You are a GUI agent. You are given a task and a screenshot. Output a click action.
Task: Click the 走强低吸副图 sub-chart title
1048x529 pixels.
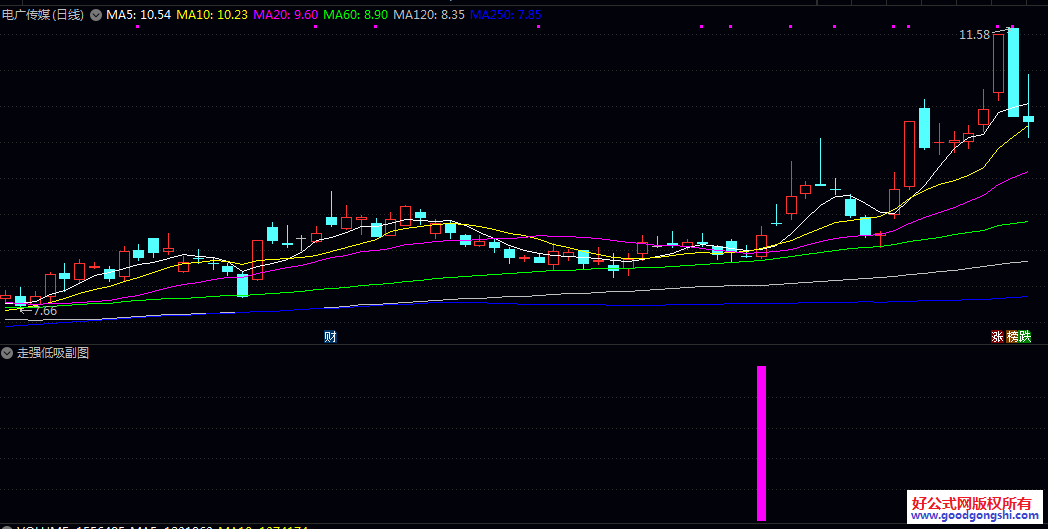coord(53,353)
